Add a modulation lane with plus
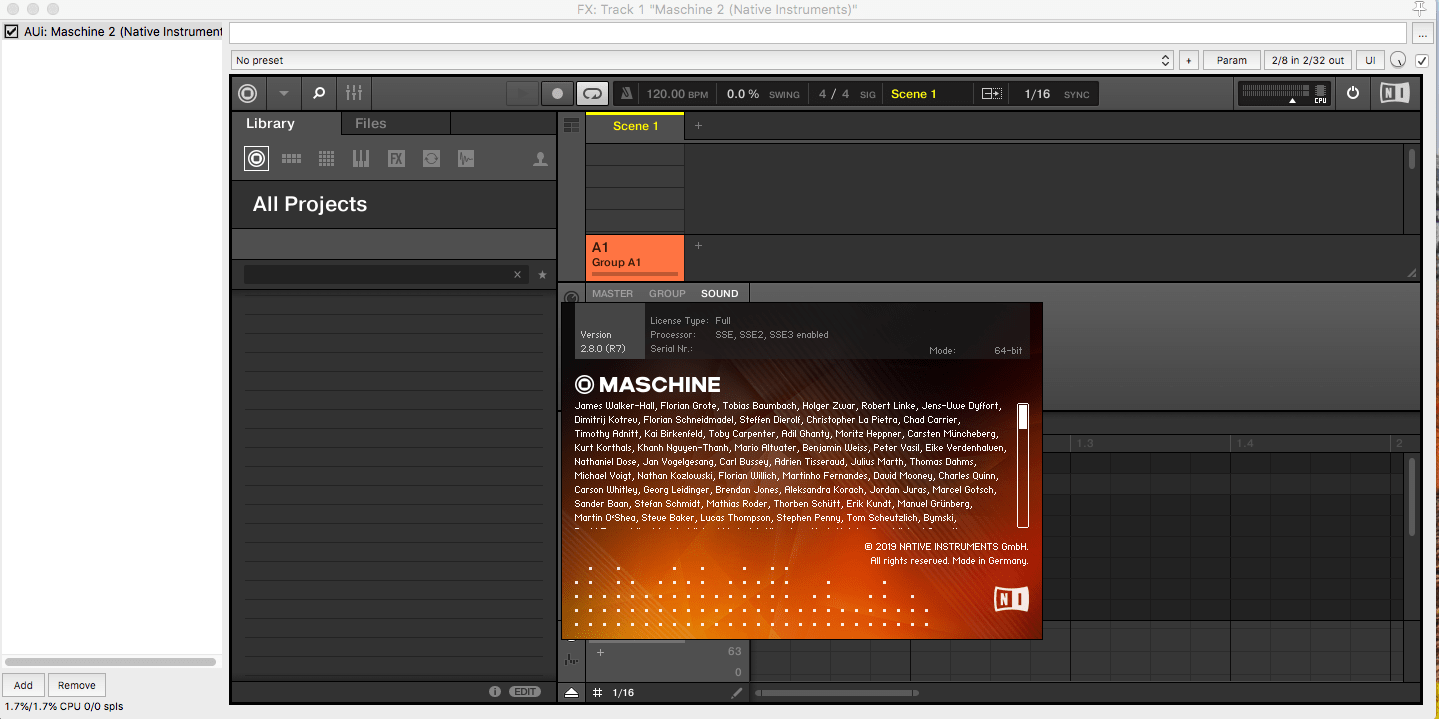1439x719 pixels. click(600, 652)
